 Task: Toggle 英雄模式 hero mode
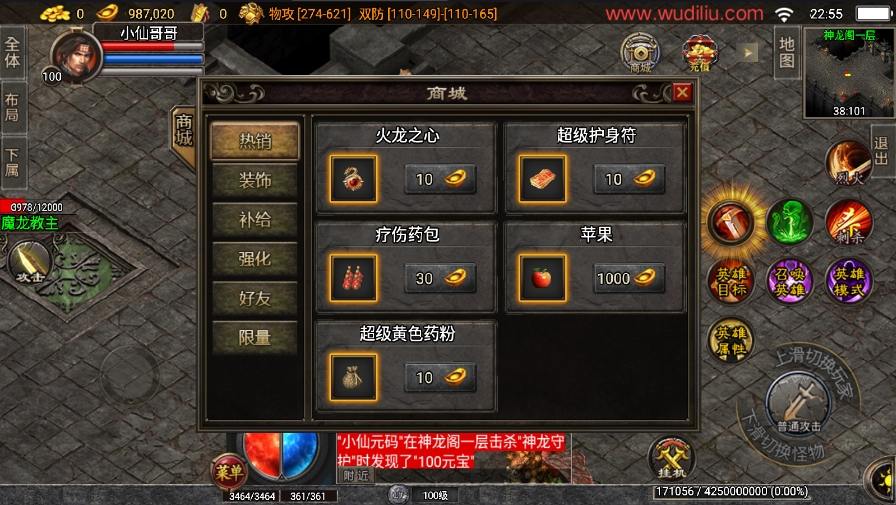[x=849, y=281]
